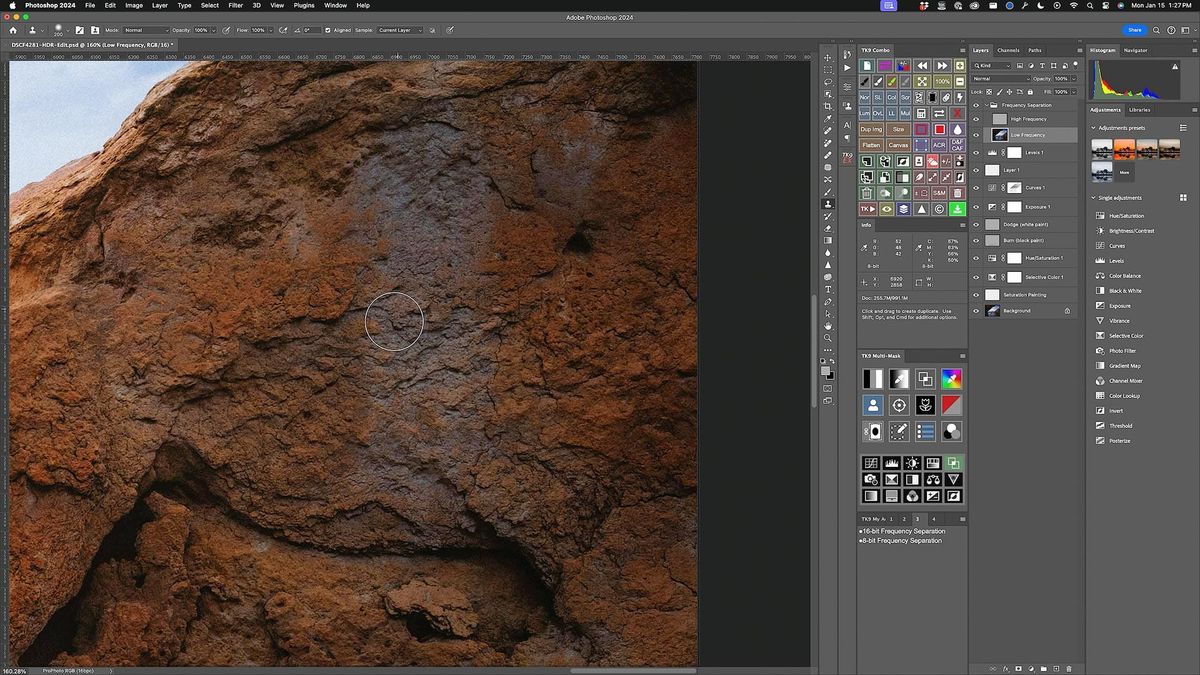The image size is (1200, 675).
Task: Click the More adjustments preset thumbnail
Action: coord(1124,172)
